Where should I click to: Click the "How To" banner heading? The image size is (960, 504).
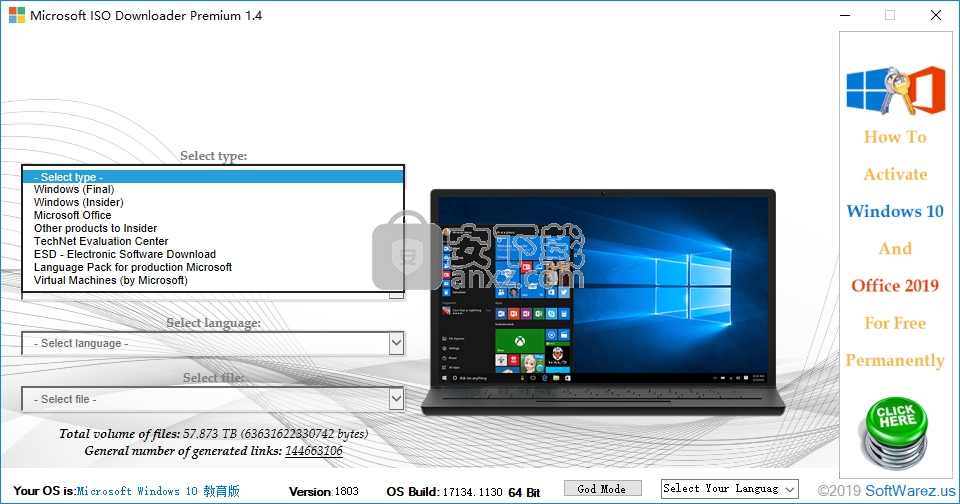[895, 137]
